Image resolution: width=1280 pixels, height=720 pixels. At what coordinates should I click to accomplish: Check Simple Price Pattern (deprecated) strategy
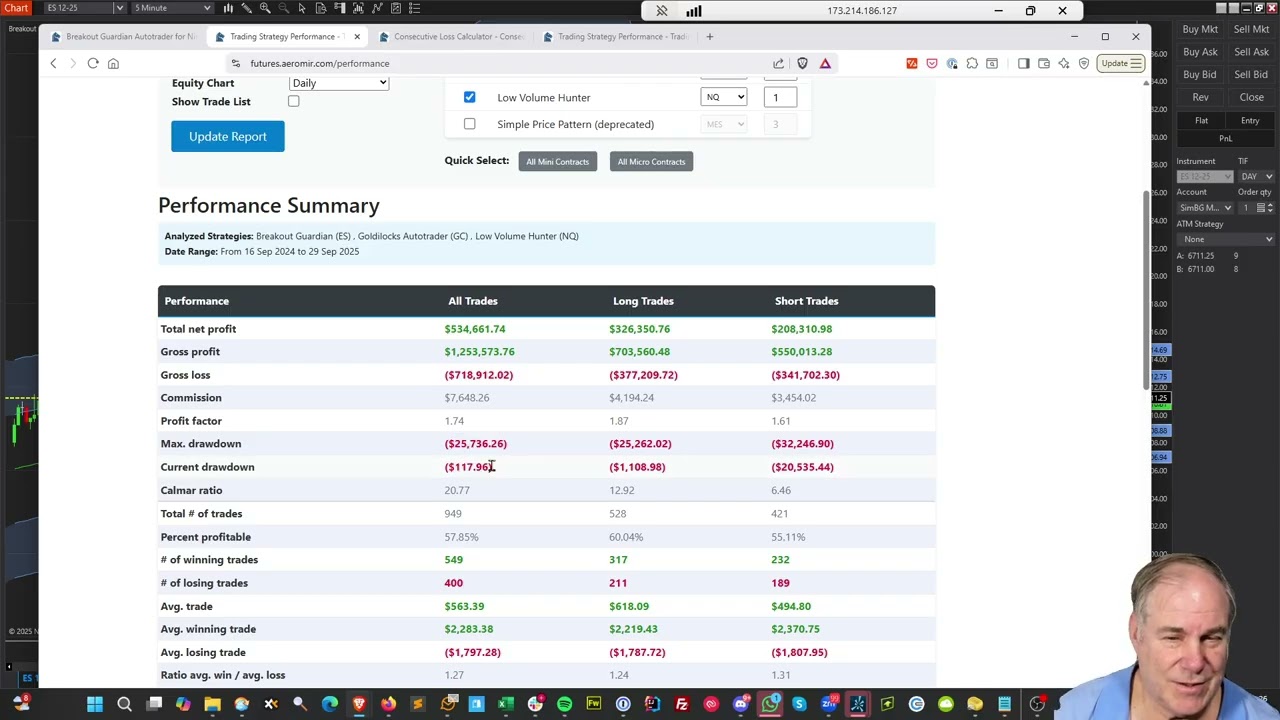coord(469,124)
